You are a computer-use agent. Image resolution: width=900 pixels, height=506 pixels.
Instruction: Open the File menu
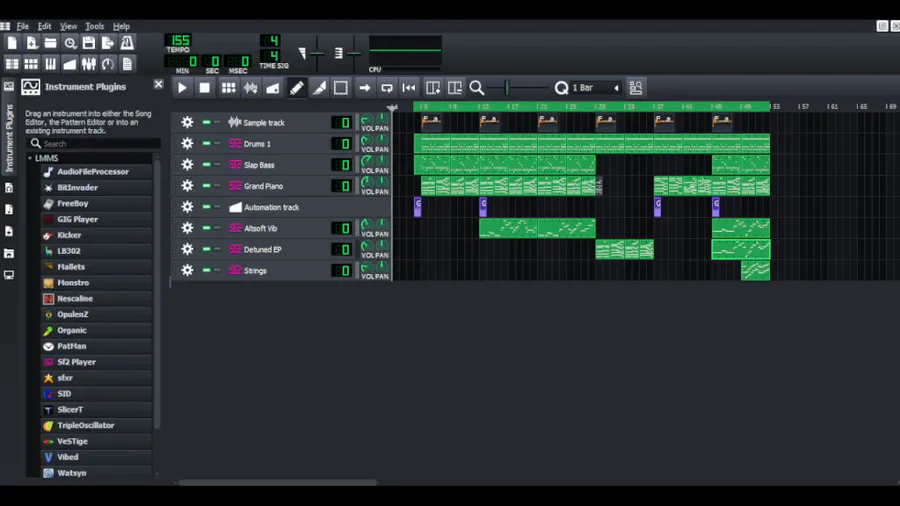click(22, 26)
